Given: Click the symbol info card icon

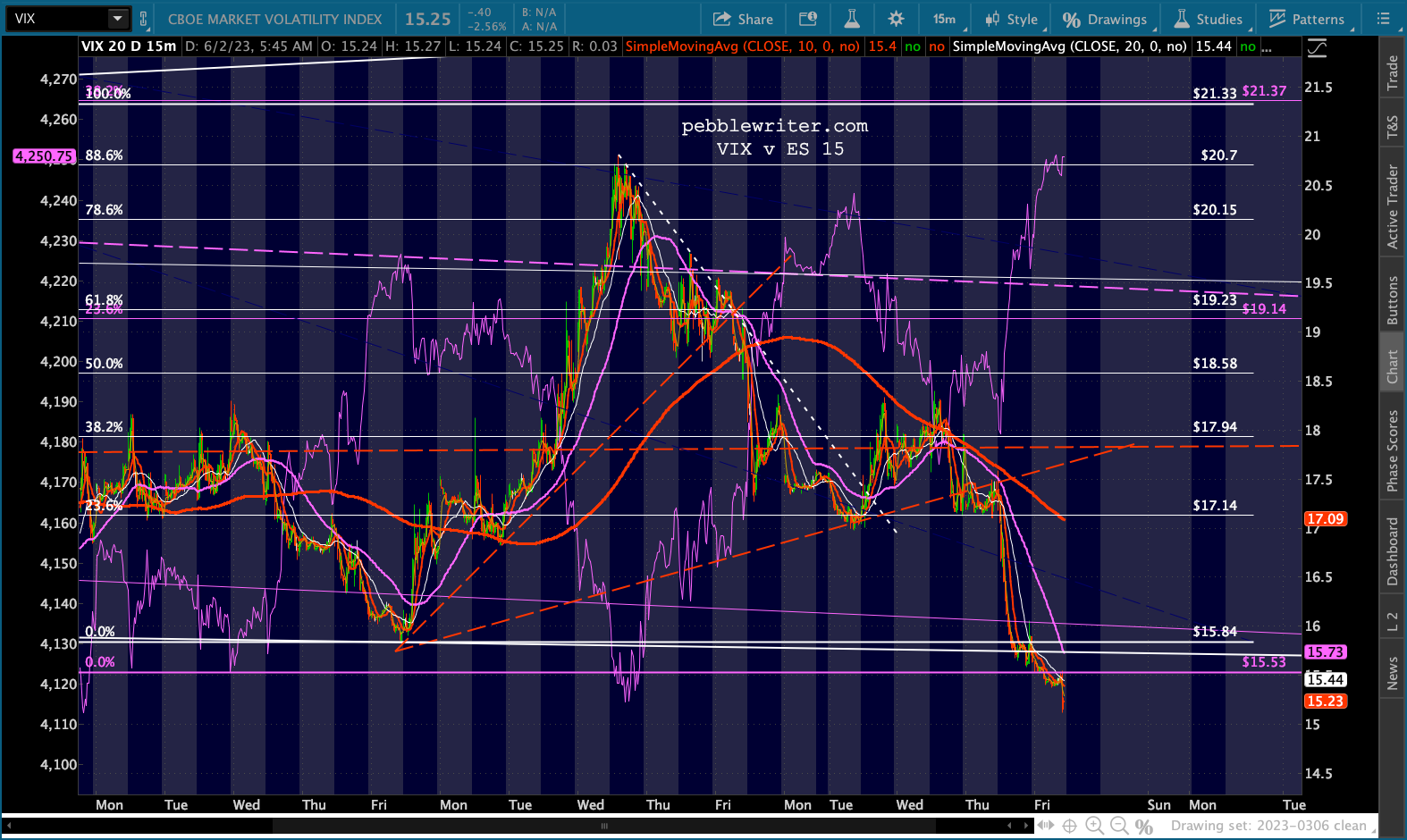Looking at the screenshot, I should point(807,19).
